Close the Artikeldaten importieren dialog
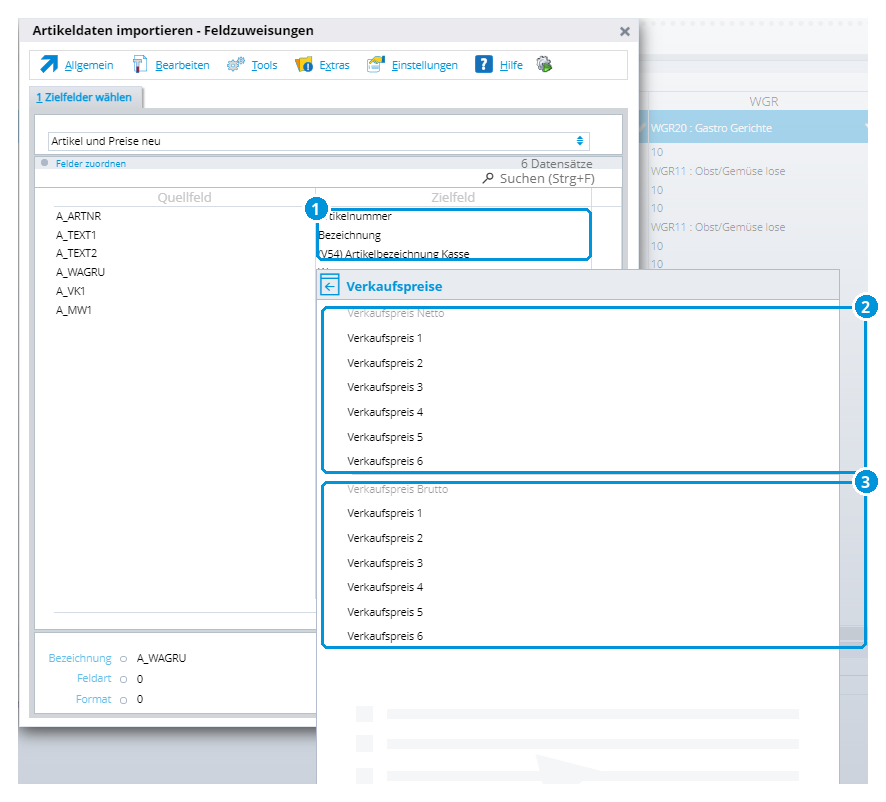 624,32
